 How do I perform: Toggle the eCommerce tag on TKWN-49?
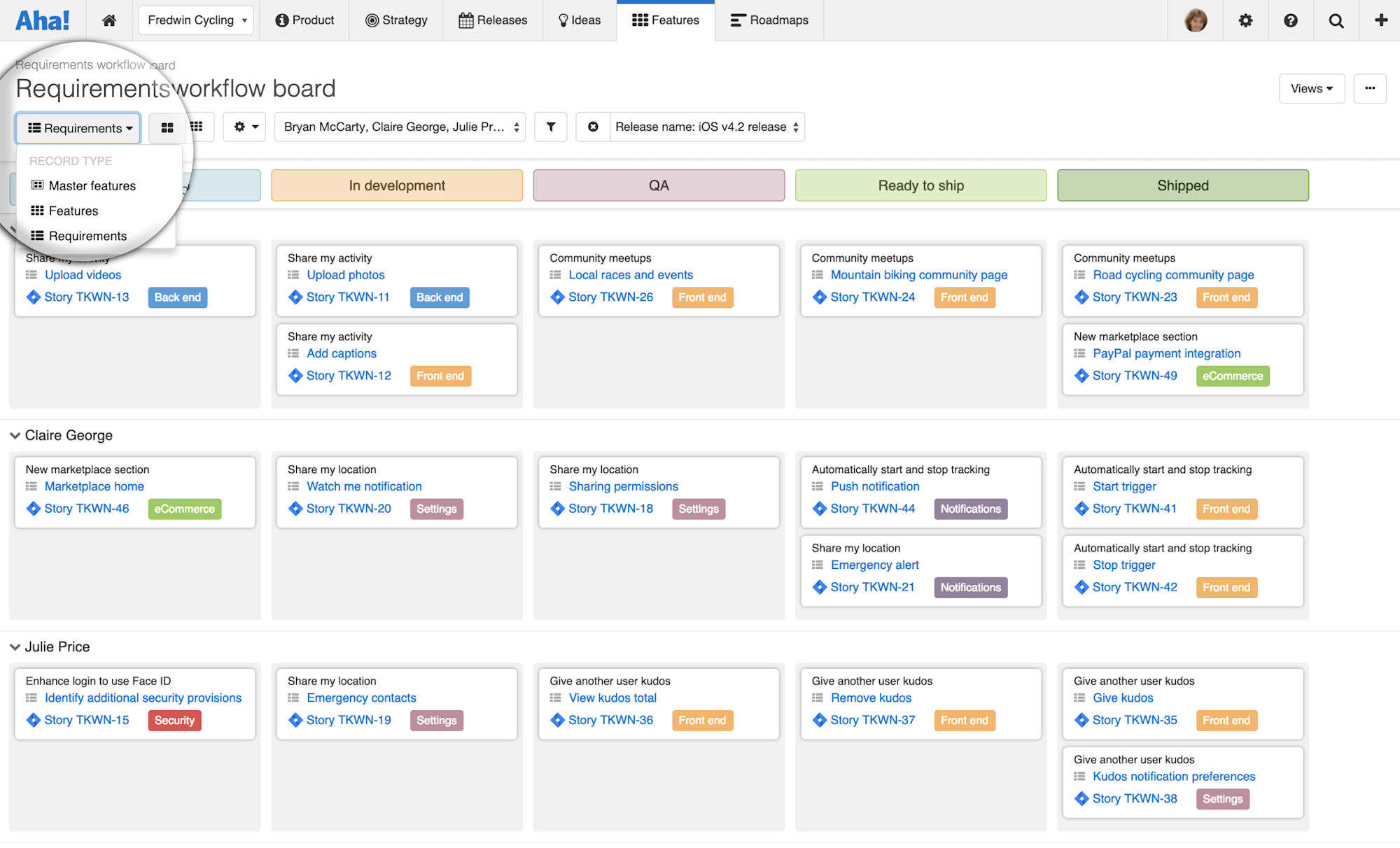coord(1232,376)
